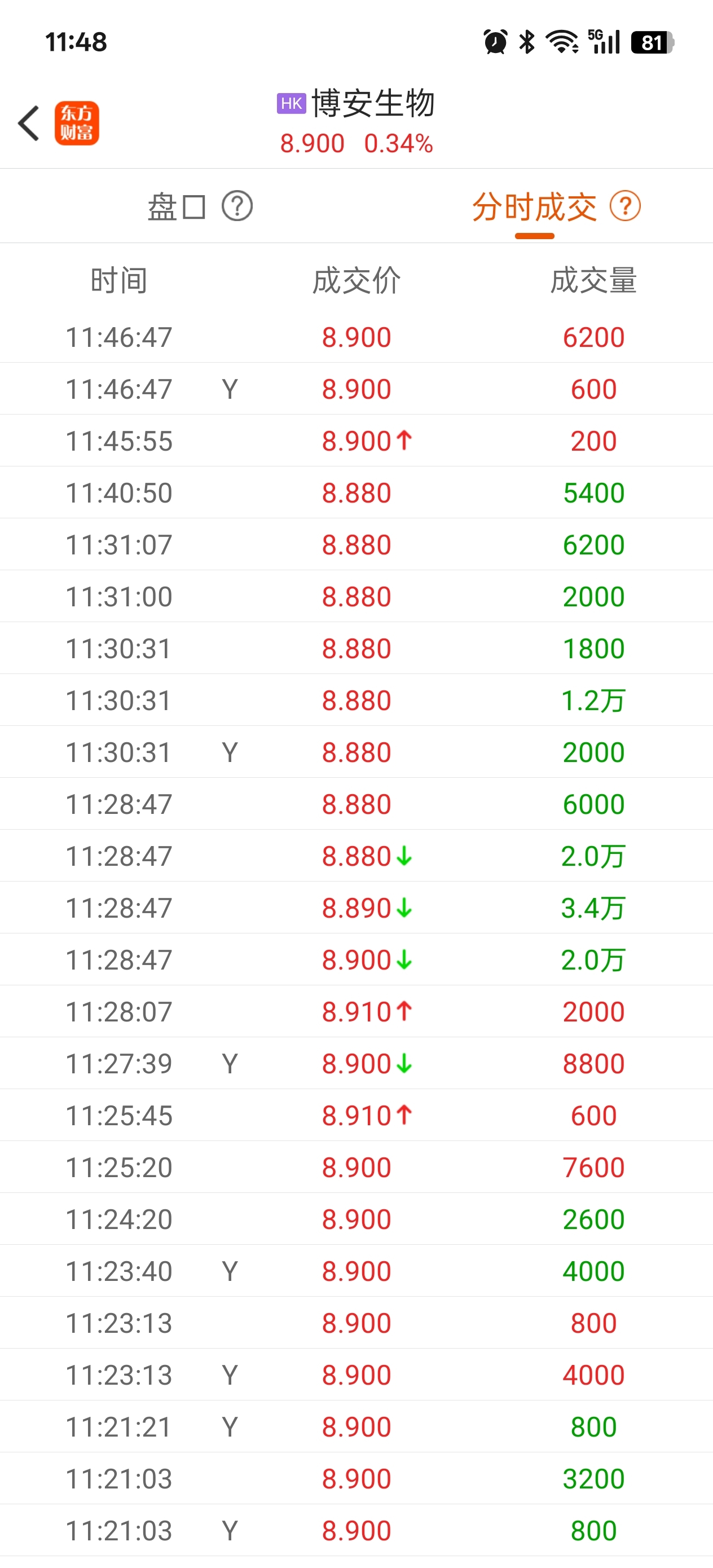Tap the purple HK market badge
Screen dimensions: 713x1568
pyautogui.click(x=291, y=103)
